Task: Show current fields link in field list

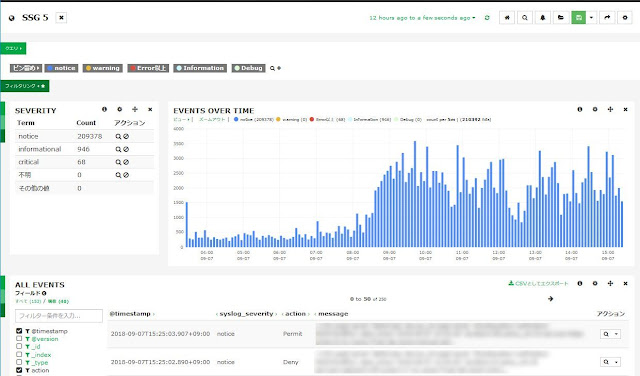Action: (x=58, y=301)
